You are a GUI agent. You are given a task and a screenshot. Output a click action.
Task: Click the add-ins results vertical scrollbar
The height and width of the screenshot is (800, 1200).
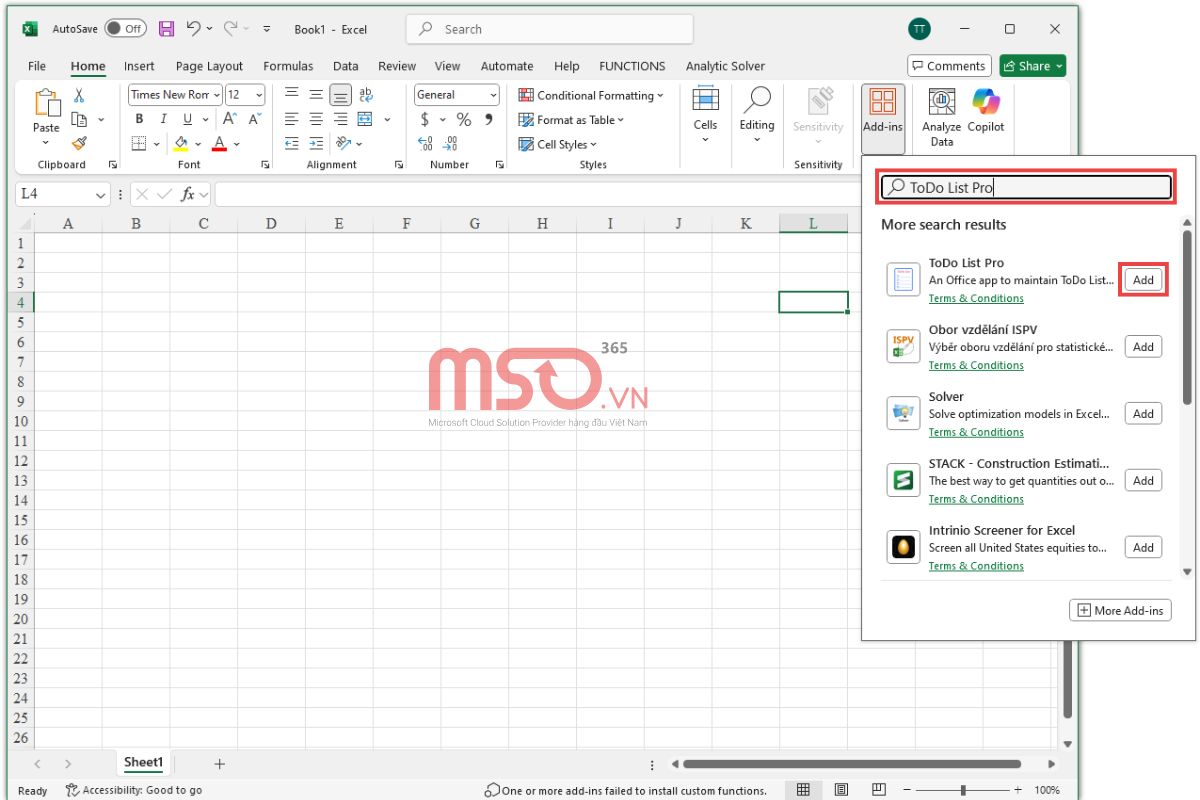coord(1187,320)
